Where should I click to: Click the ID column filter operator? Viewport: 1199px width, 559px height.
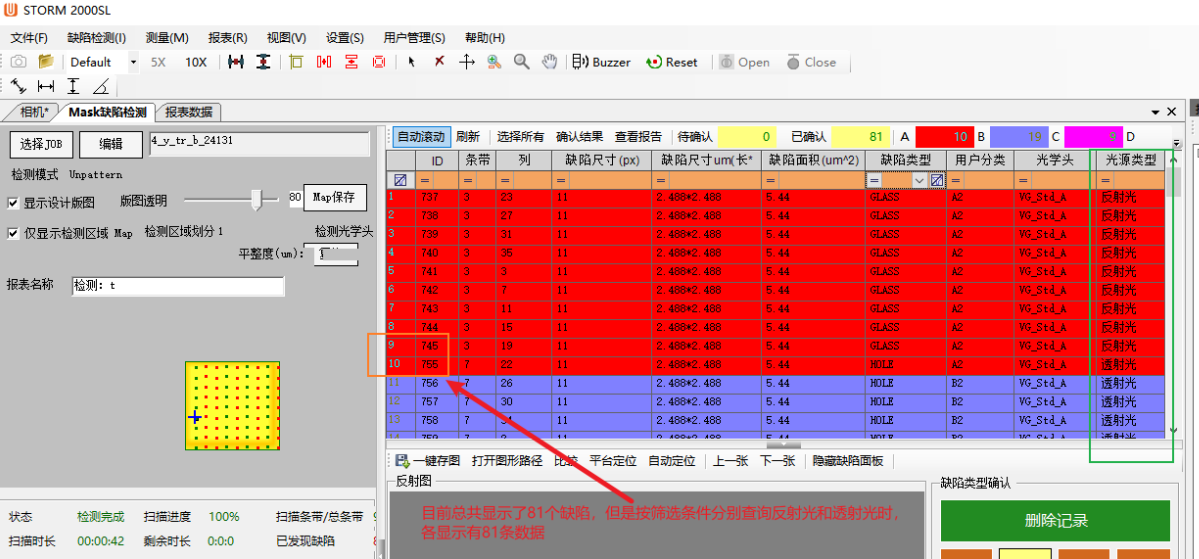pyautogui.click(x=425, y=180)
